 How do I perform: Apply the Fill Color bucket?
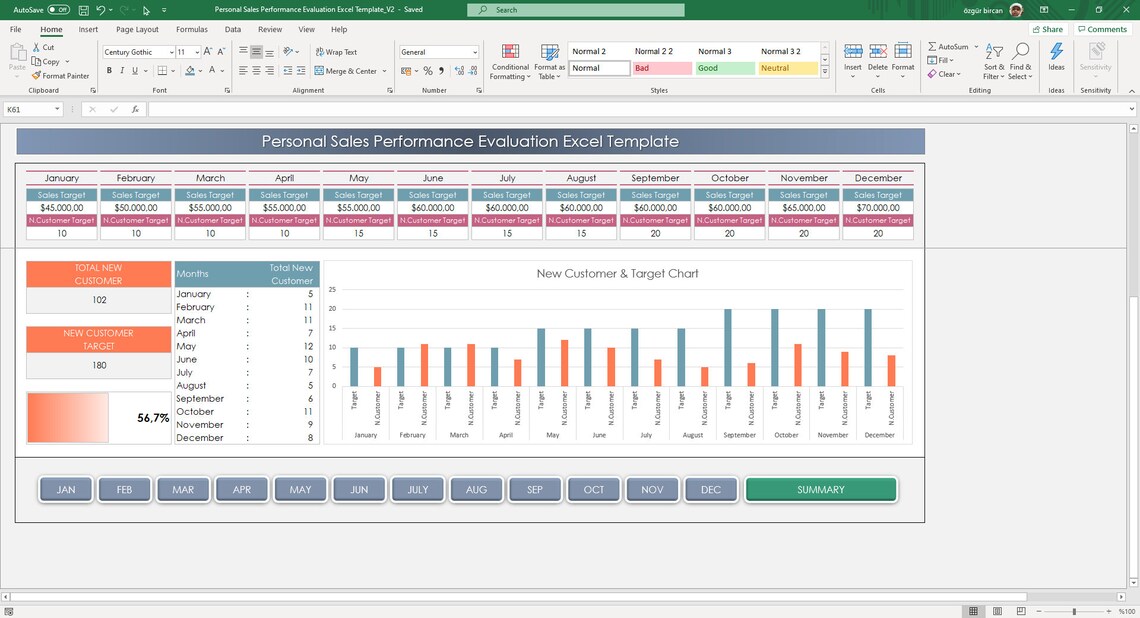(x=190, y=71)
